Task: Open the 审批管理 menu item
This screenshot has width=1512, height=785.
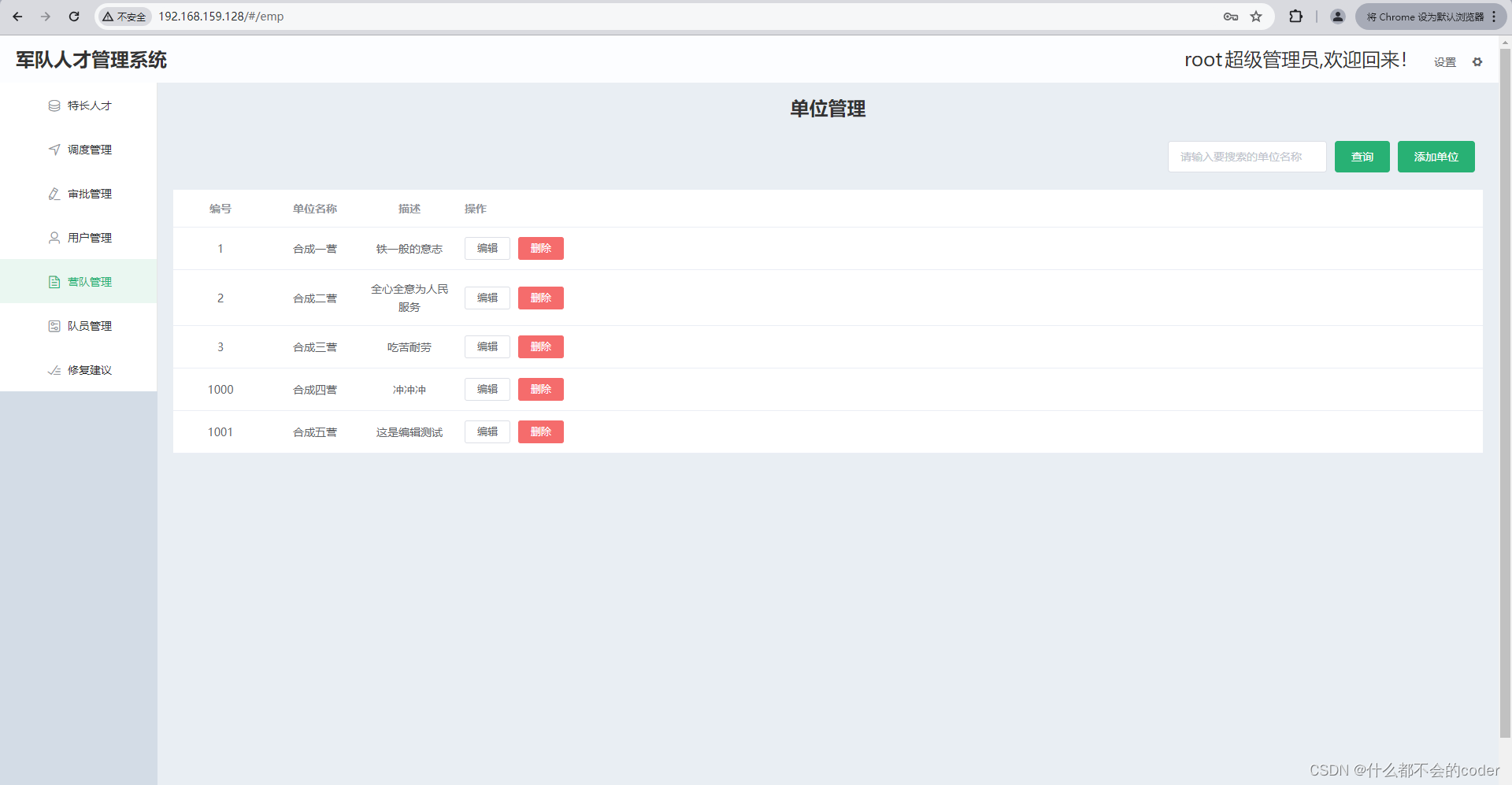Action: pyautogui.click(x=79, y=194)
